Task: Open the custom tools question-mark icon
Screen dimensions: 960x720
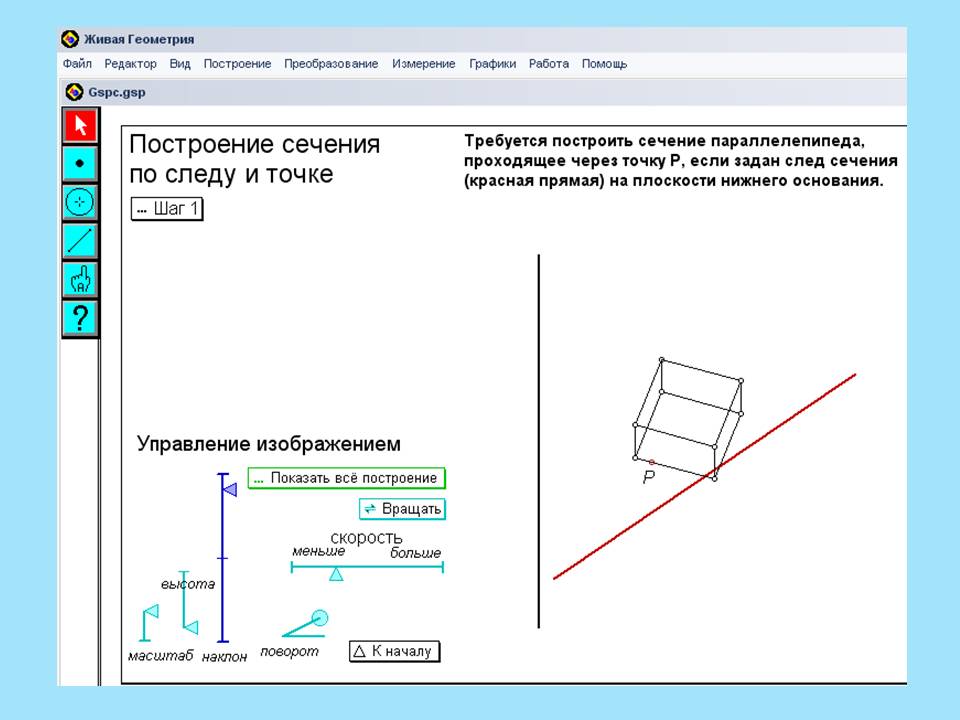Action: pos(80,319)
